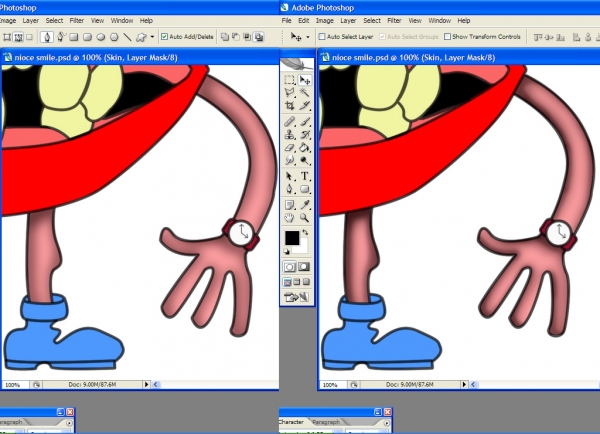
Task: Open left Paragraph palette menu arrow
Action: pos(69,423)
